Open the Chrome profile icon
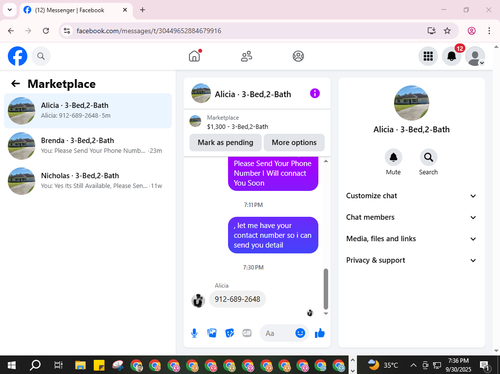Screen dimensions: 500x374 pyautogui.click(x=471, y=31)
